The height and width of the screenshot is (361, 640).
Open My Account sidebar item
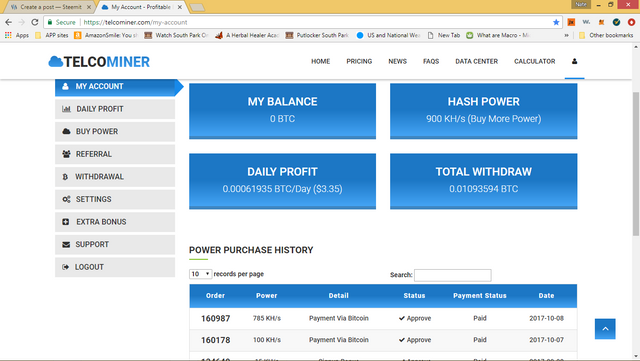pyautogui.click(x=115, y=87)
